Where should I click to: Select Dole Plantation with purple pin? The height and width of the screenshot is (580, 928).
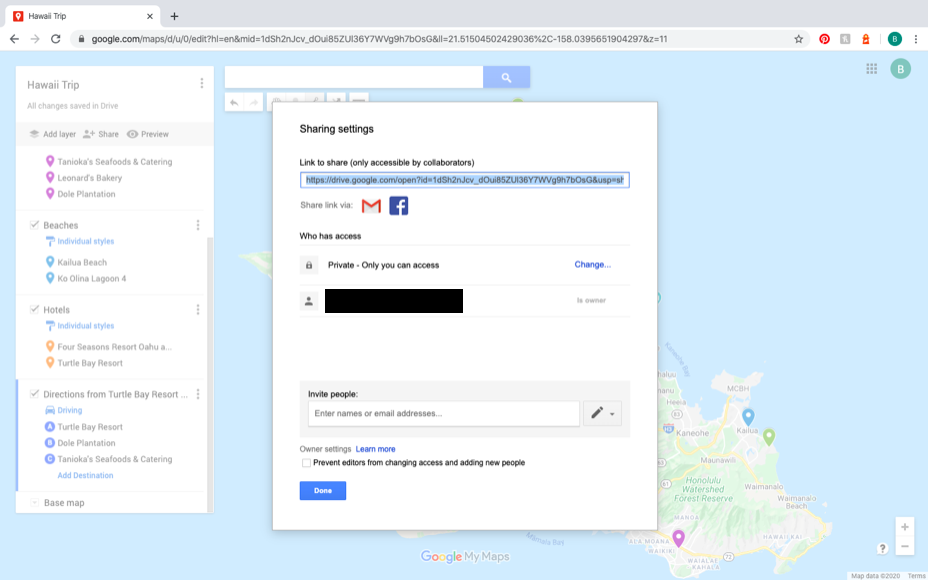[x=86, y=194]
